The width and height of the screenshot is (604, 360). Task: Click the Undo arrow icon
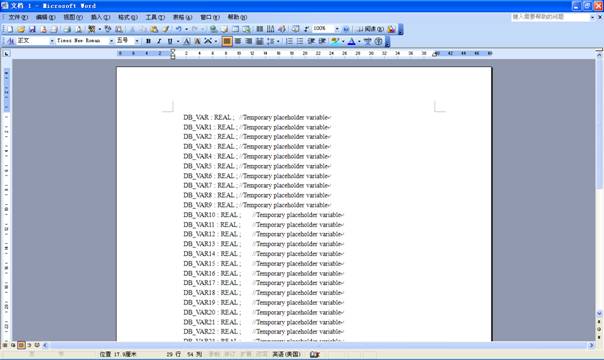click(178, 29)
